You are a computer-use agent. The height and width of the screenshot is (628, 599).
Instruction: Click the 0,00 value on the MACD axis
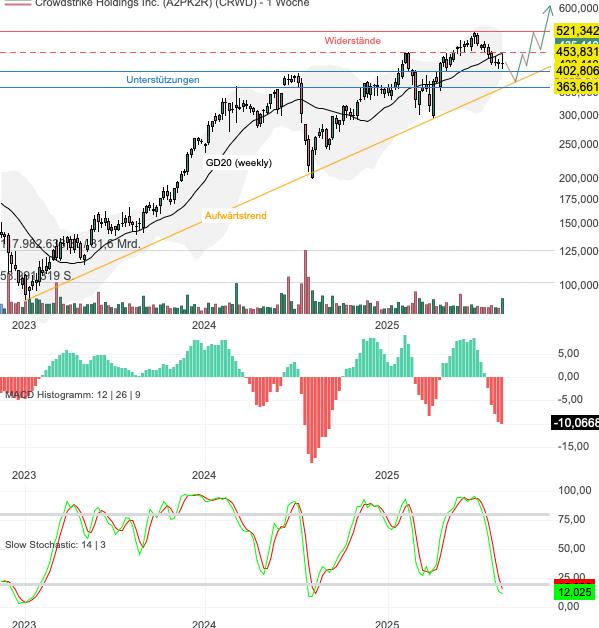coord(568,376)
